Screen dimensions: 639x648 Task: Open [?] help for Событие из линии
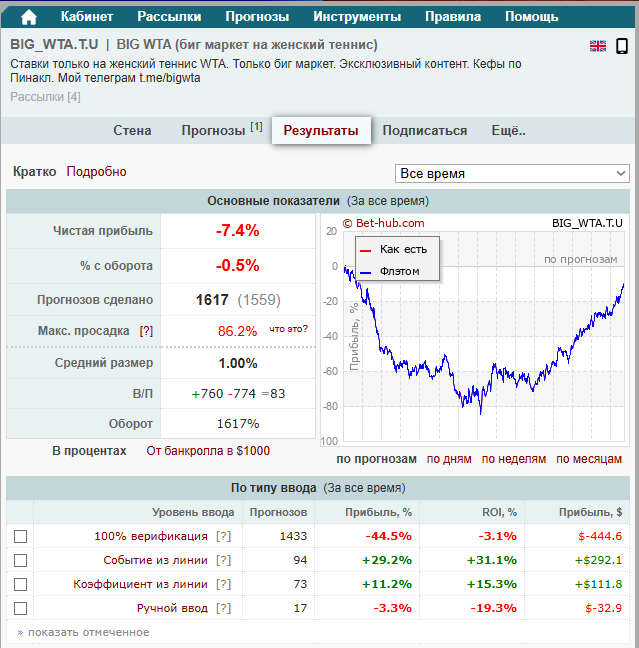click(x=224, y=560)
